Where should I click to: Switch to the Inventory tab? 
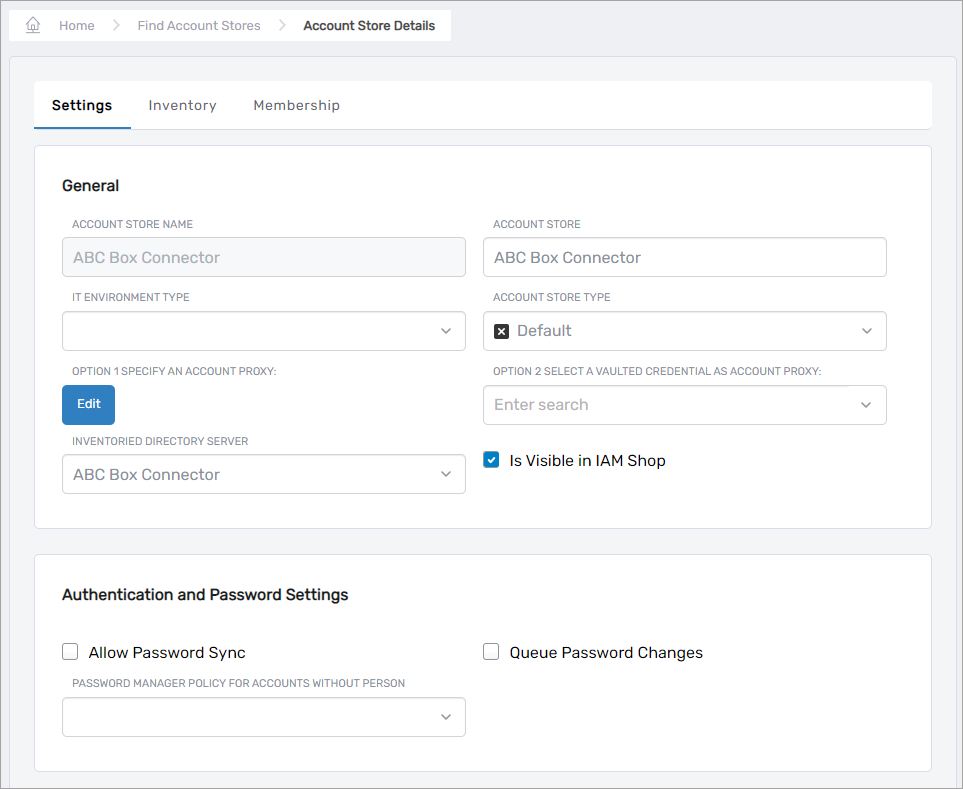click(182, 105)
